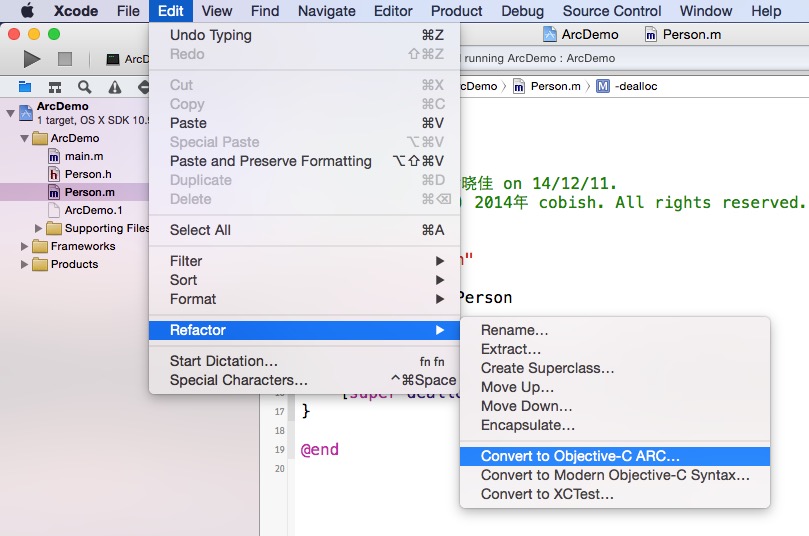This screenshot has width=809, height=536.
Task: Click the Products folder icon
Action: click(x=40, y=264)
